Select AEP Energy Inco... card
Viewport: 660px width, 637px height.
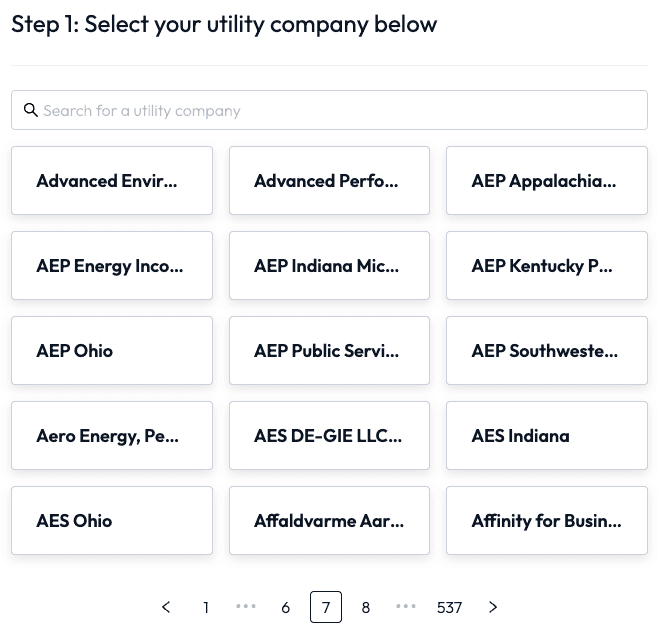click(x=112, y=266)
